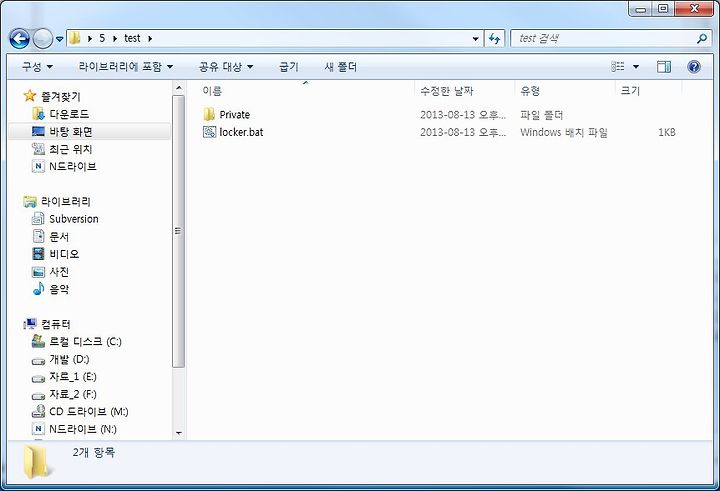Screen dimensions: 720x491
Task: Select the locker.bat file icon
Action: (x=209, y=132)
